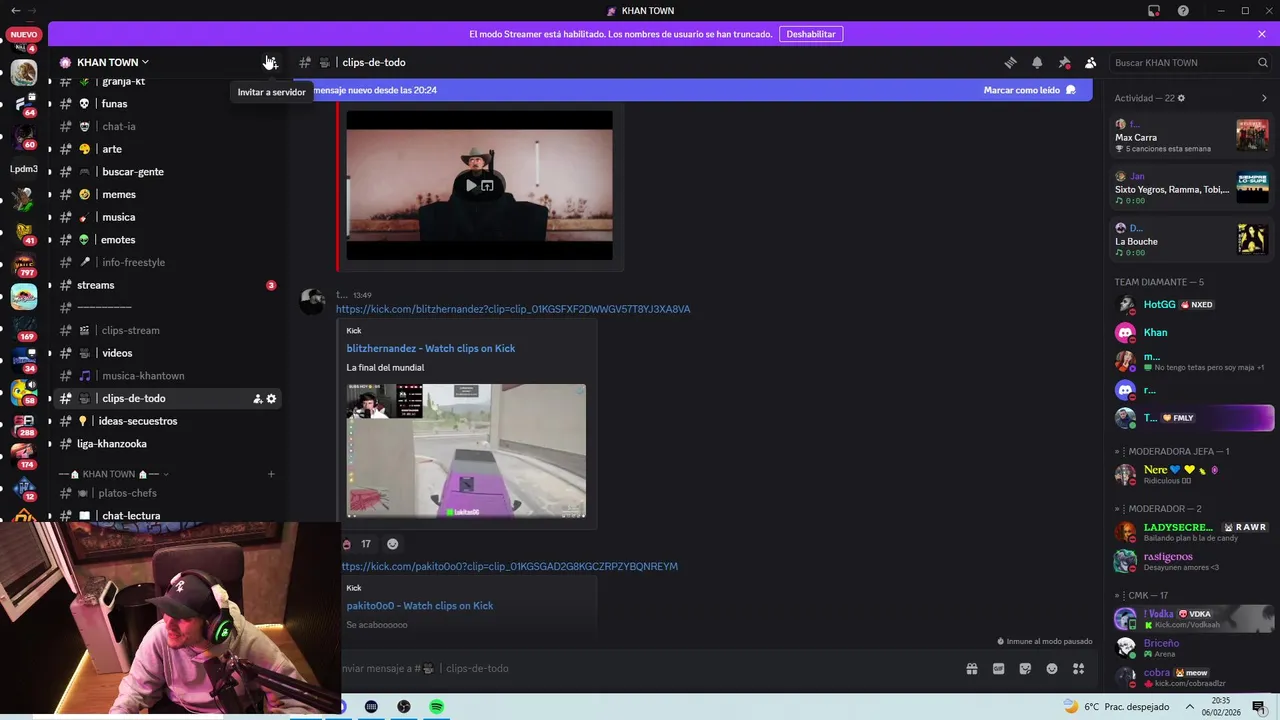Toggle the reaction with count 17
Image resolution: width=1280 pixels, height=720 pixels.
click(x=357, y=544)
